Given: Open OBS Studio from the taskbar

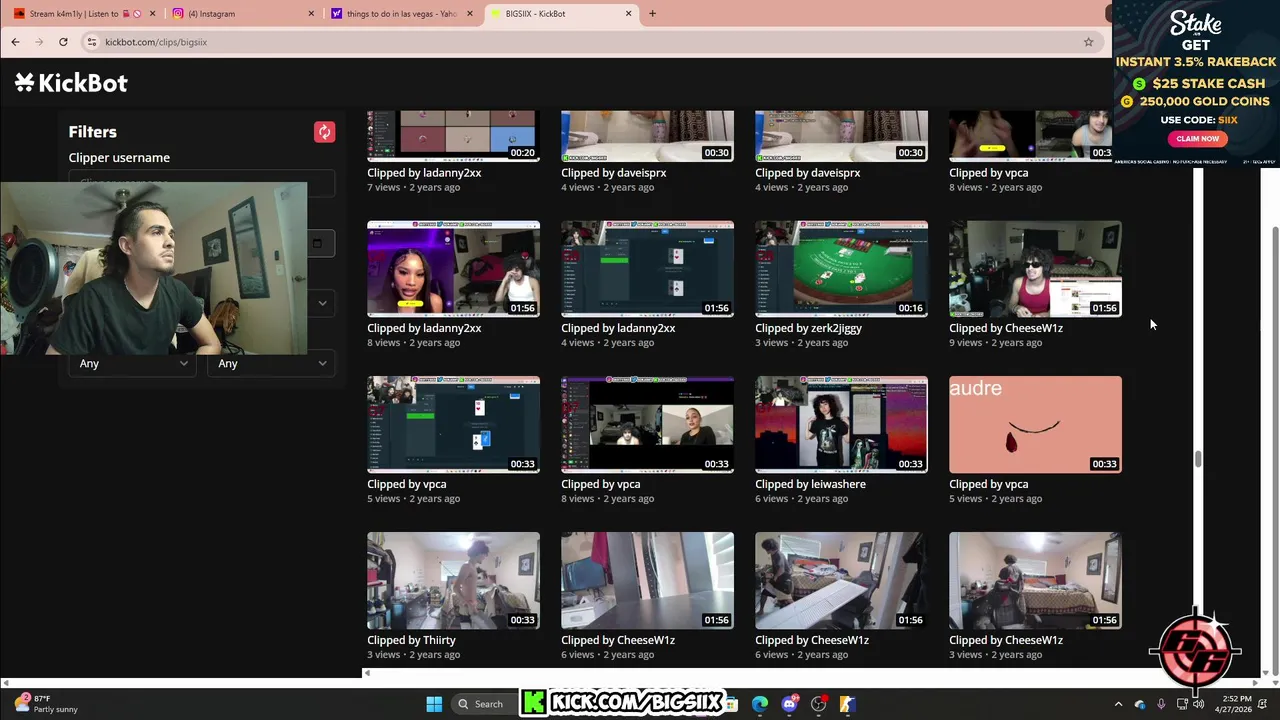Looking at the screenshot, I should 818,704.
